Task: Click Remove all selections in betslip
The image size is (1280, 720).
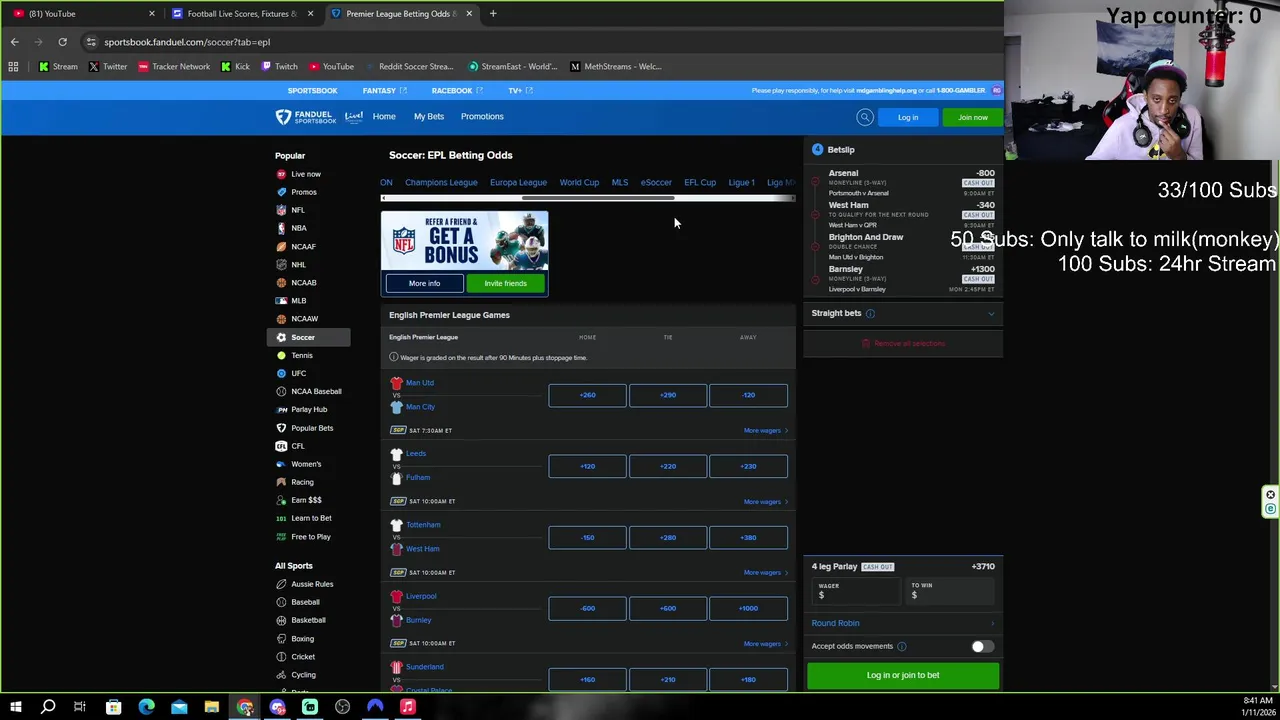Action: coord(903,344)
